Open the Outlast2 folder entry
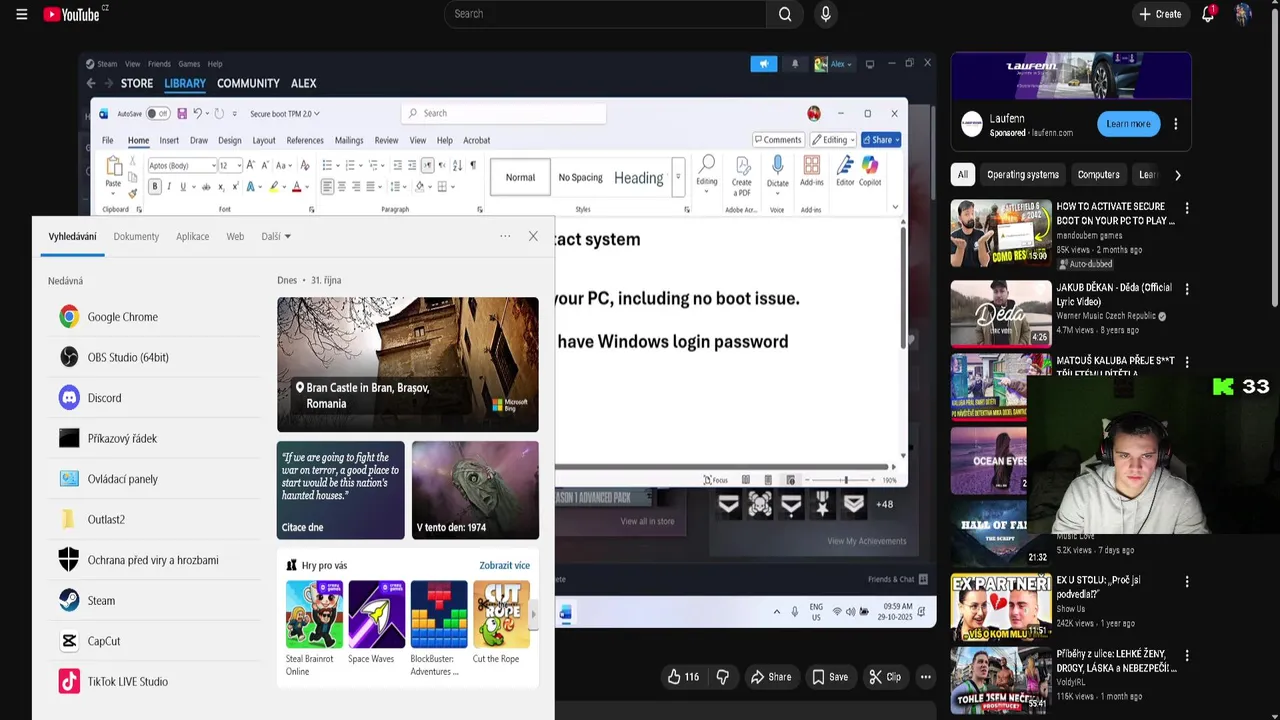The image size is (1280, 720). point(154,519)
